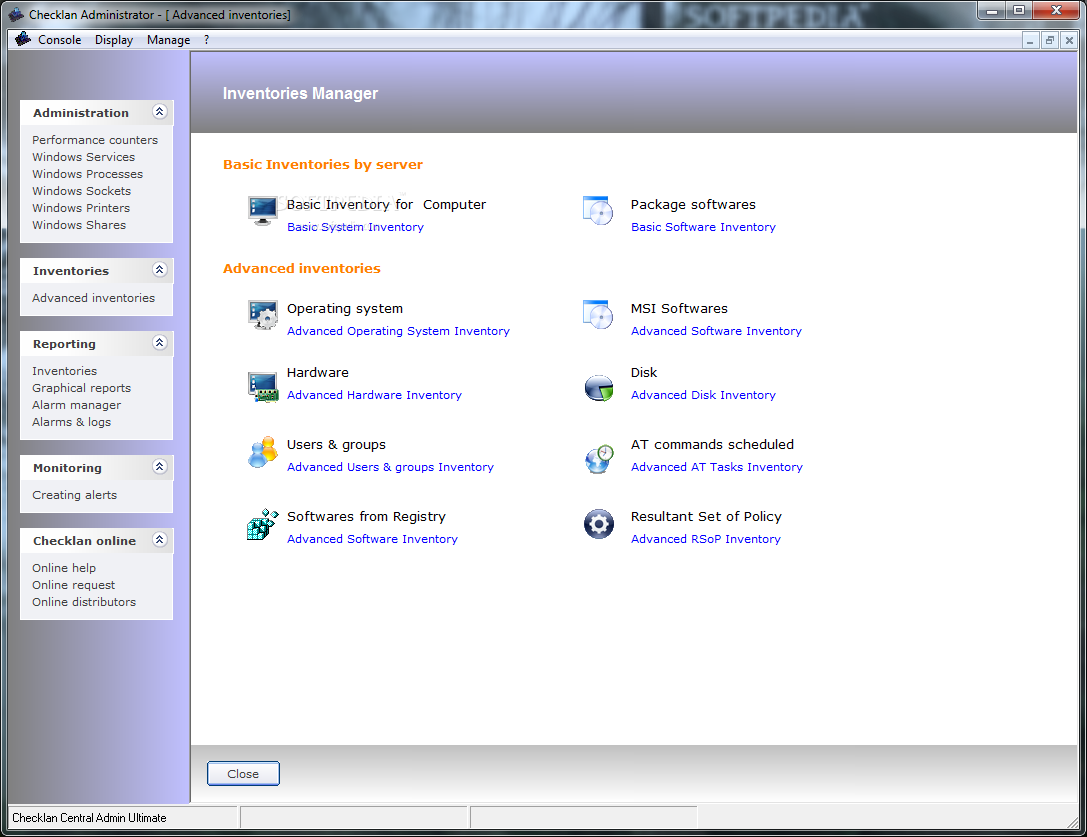Click the Package softwares disc icon
1087x837 pixels.
pyautogui.click(x=598, y=210)
